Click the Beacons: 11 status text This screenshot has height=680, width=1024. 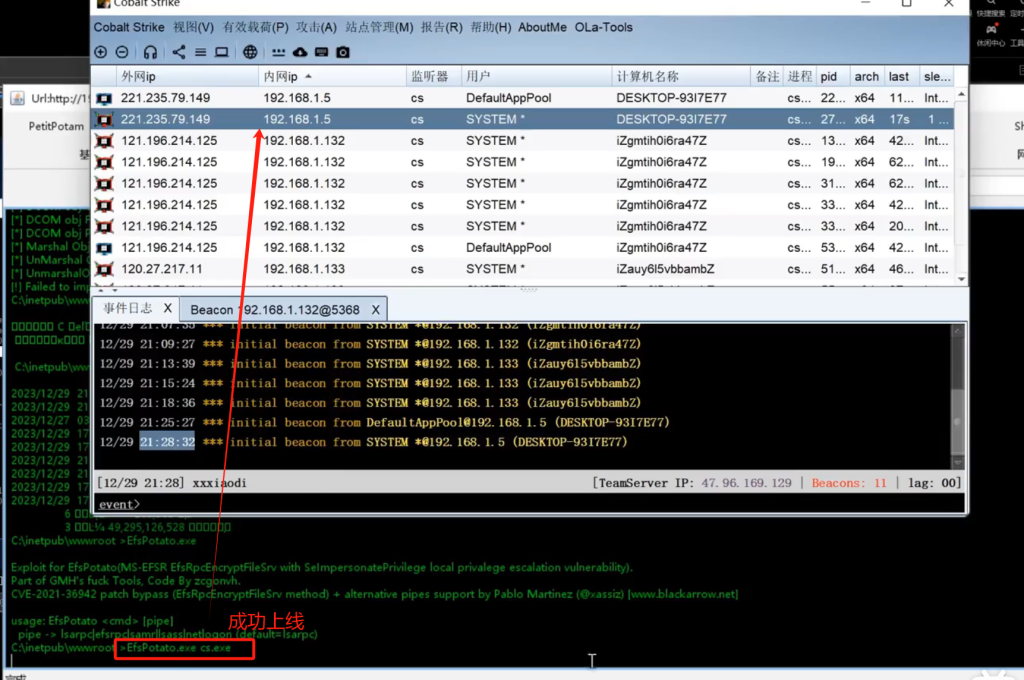[849, 483]
